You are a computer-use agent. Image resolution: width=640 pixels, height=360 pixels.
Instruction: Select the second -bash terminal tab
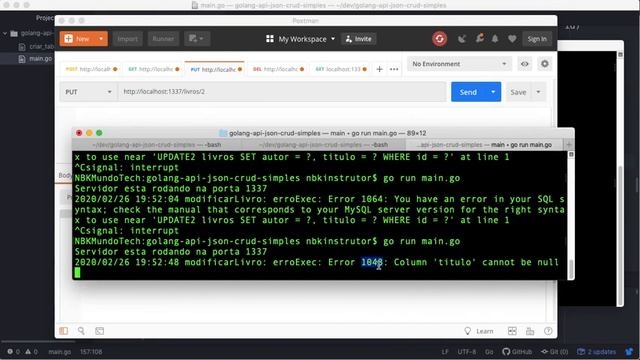(323, 145)
